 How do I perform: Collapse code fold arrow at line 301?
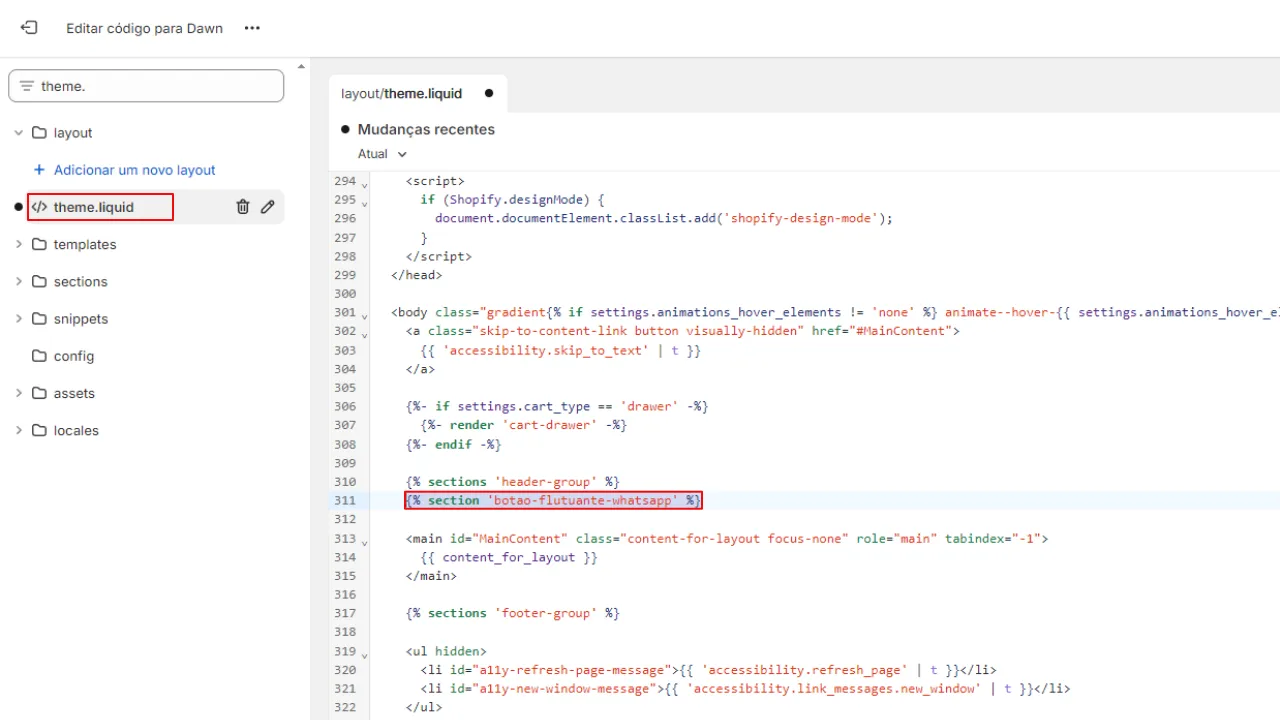click(x=364, y=316)
